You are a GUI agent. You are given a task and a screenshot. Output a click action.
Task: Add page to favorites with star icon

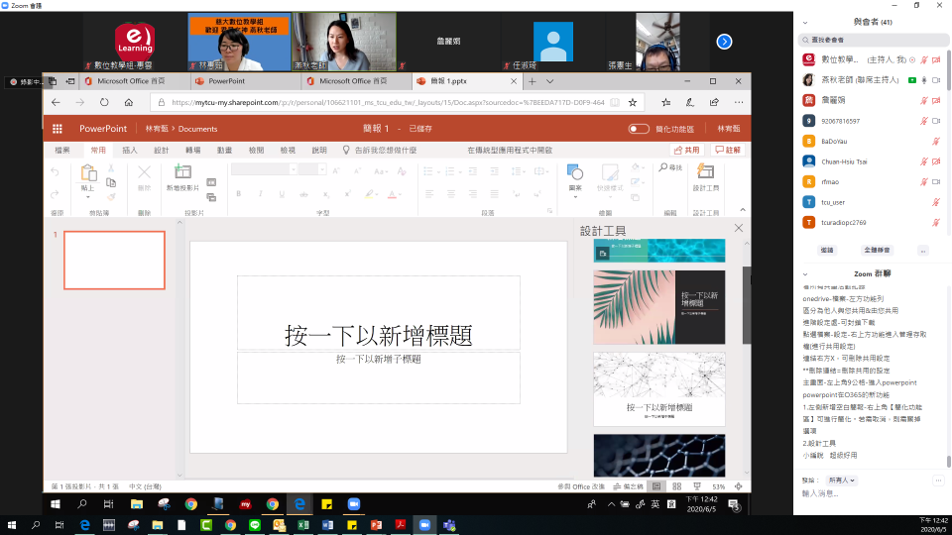pos(632,102)
